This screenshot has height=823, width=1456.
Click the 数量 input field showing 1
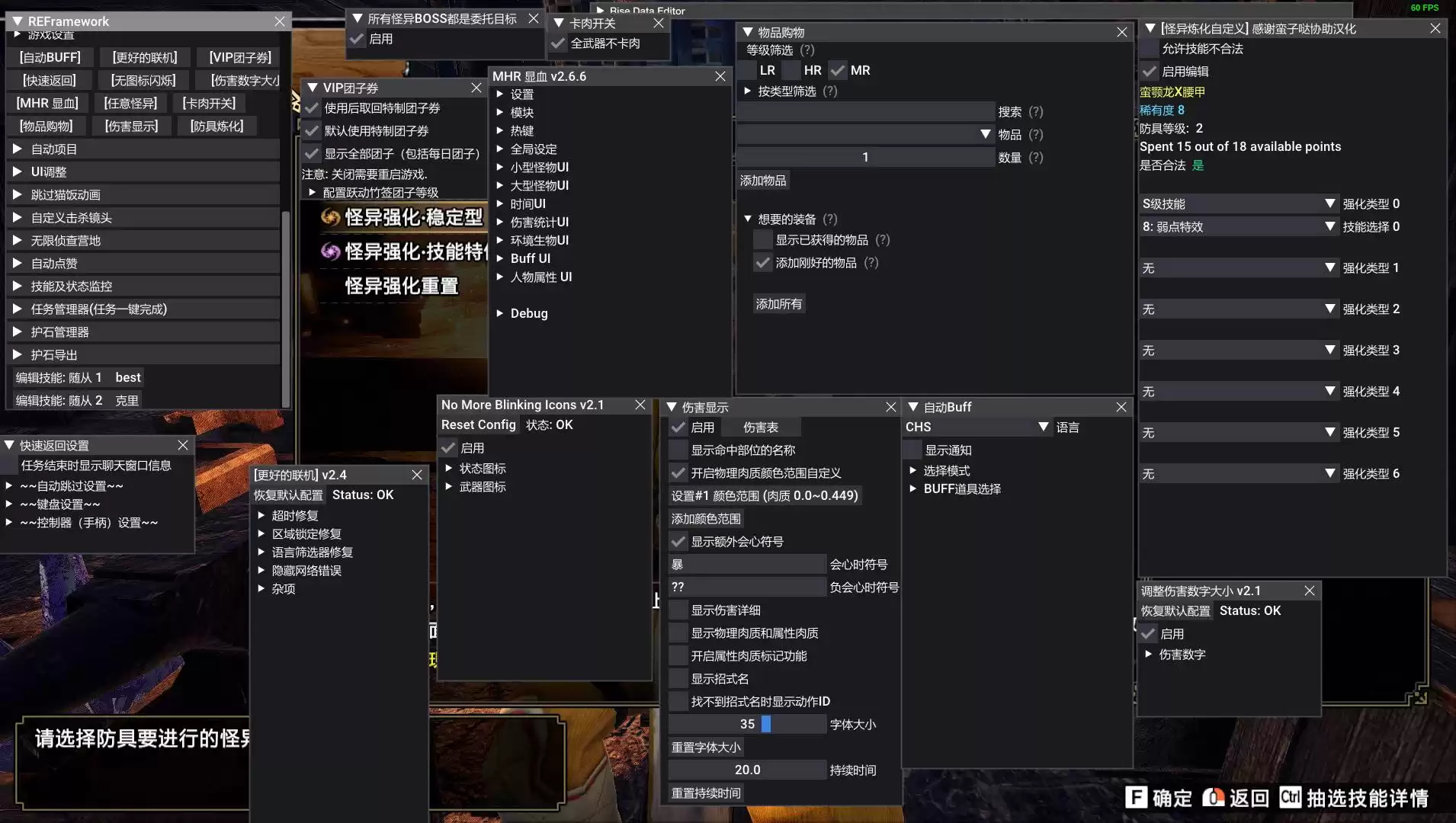(864, 158)
